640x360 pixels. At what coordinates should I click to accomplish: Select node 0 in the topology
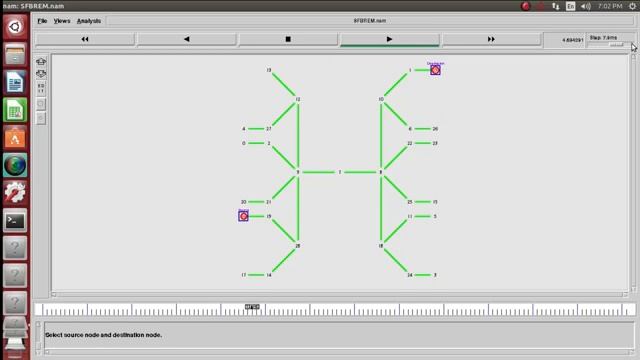(244, 143)
